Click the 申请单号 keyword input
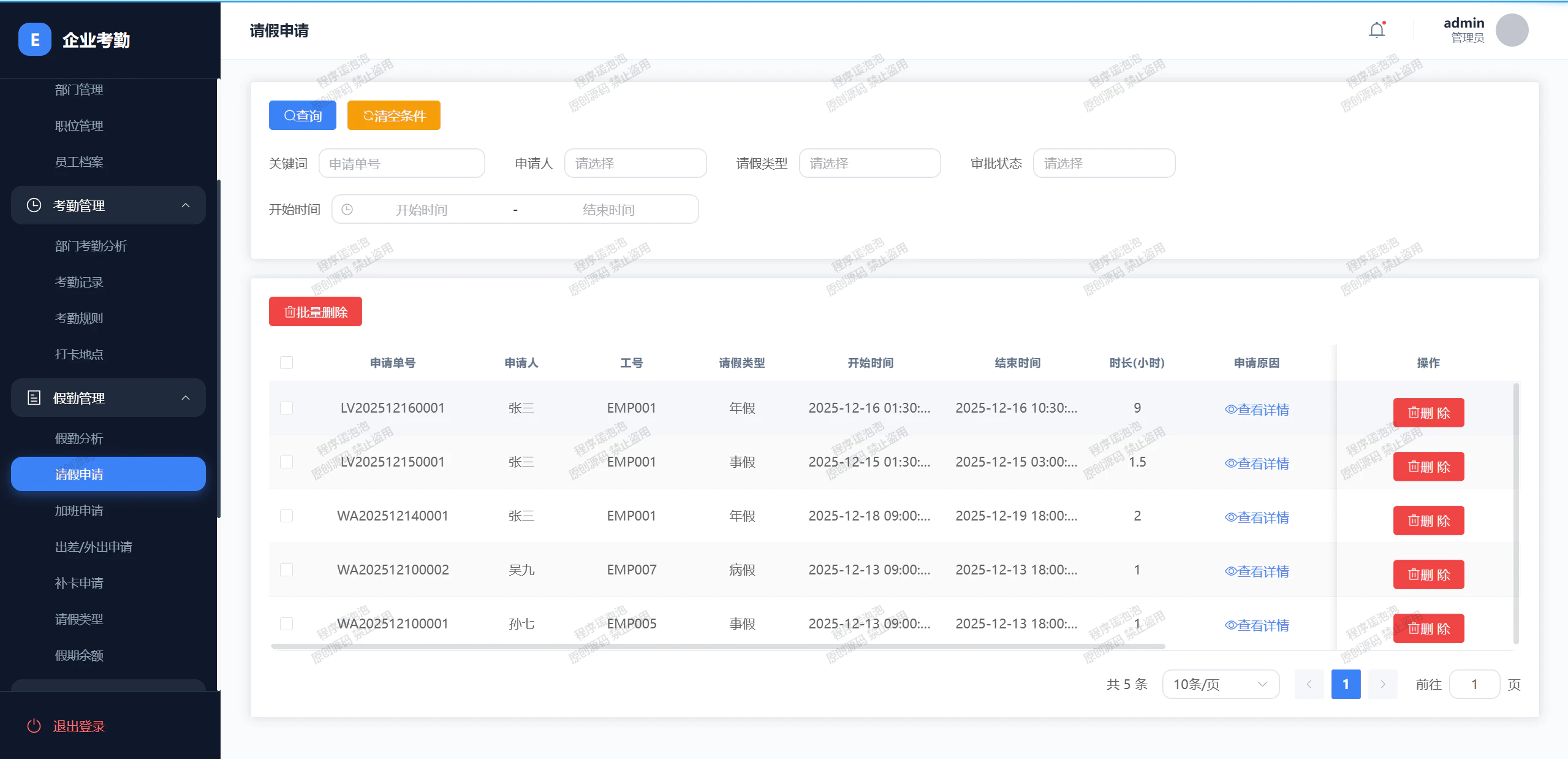This screenshot has width=1568, height=759. (x=402, y=164)
